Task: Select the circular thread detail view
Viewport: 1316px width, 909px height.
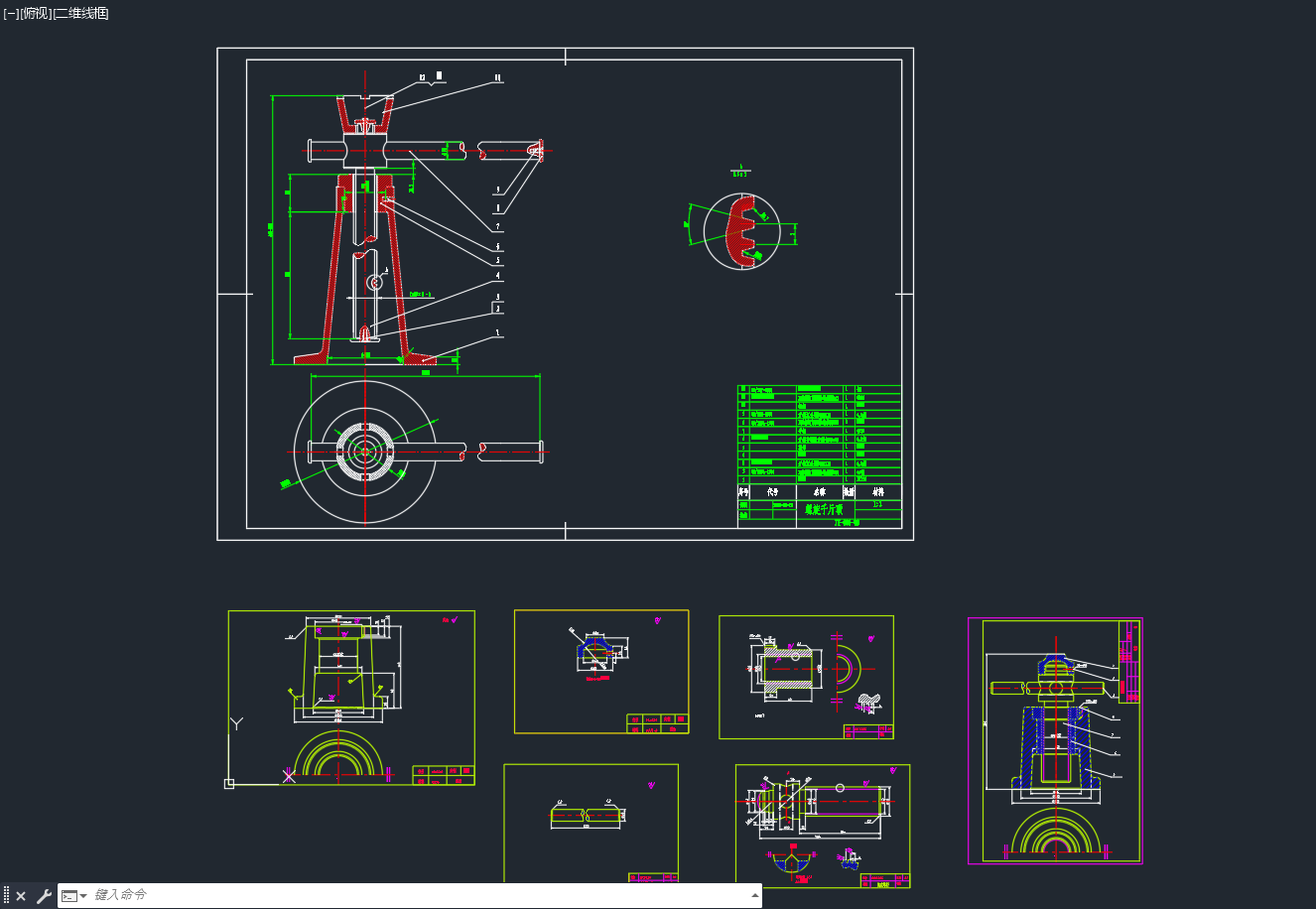Action: click(x=741, y=231)
